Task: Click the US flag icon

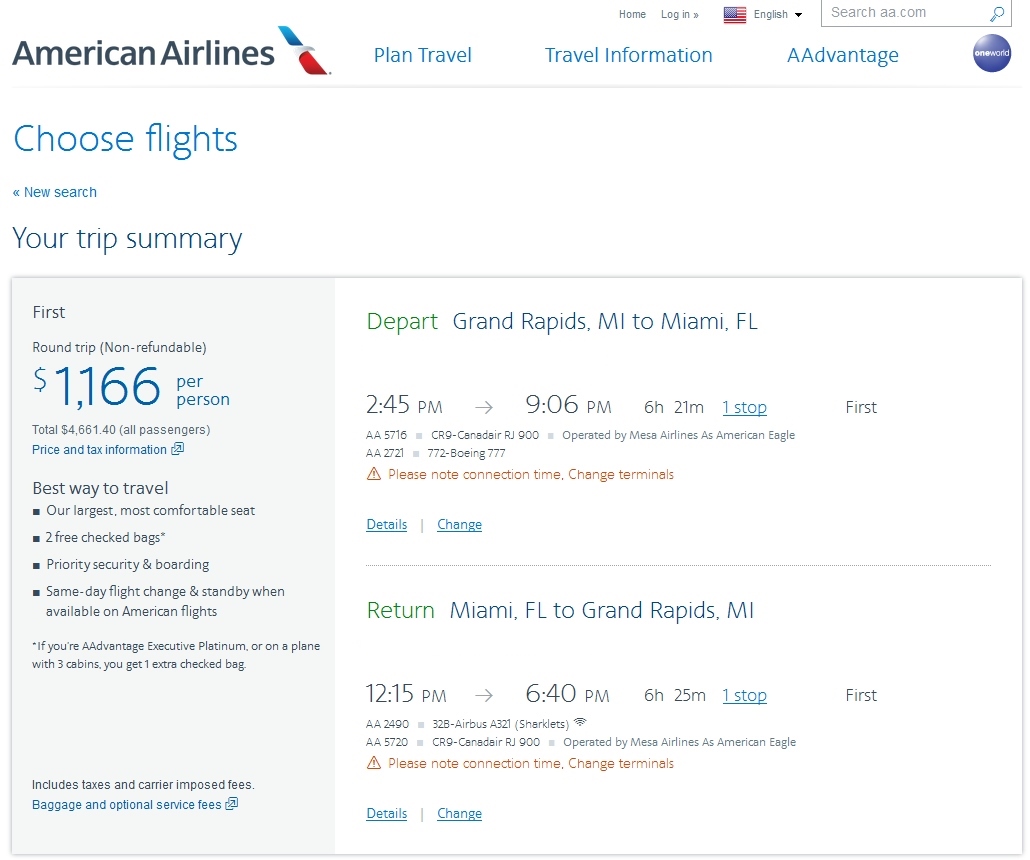Action: [735, 15]
